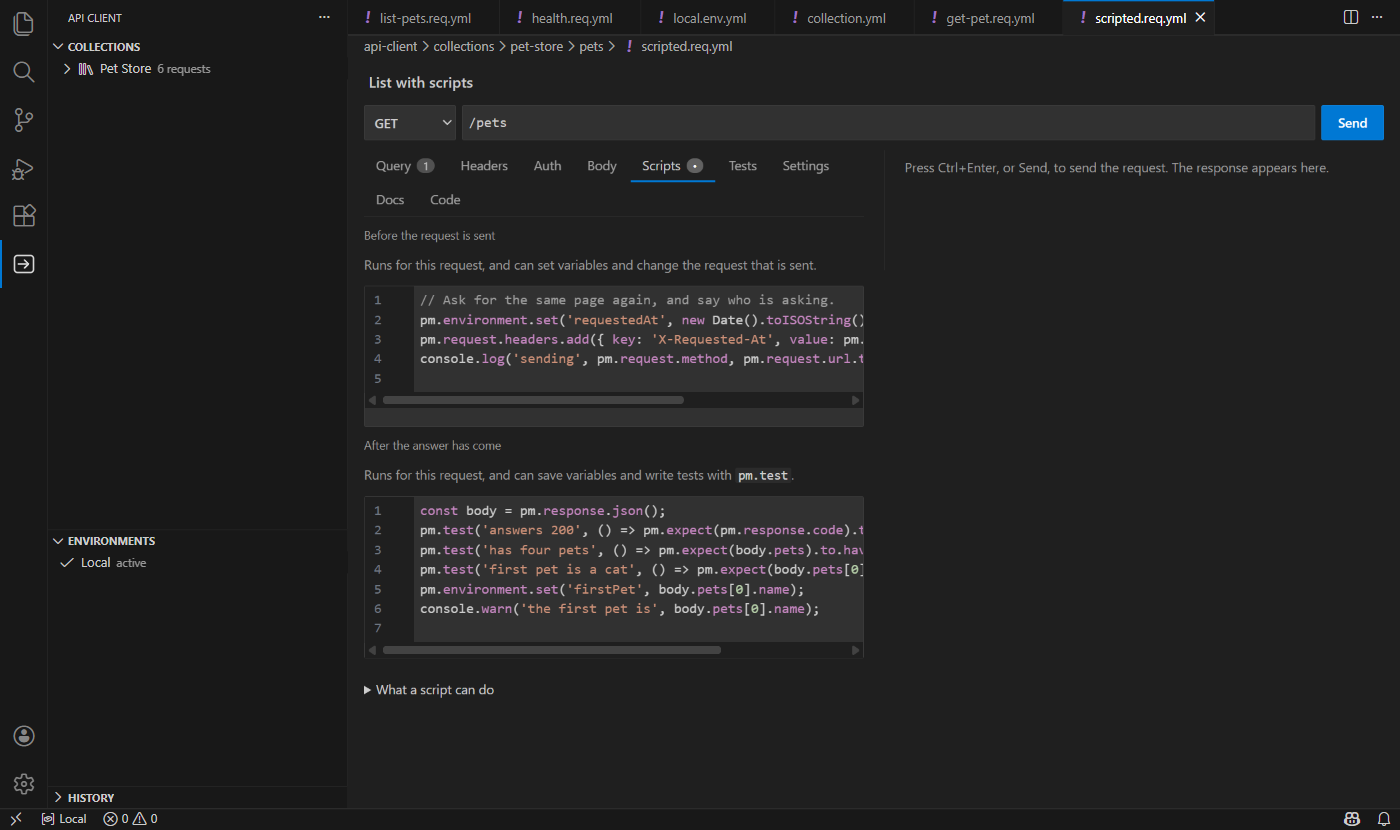
Task: Open the request Settings tab
Action: pos(806,166)
